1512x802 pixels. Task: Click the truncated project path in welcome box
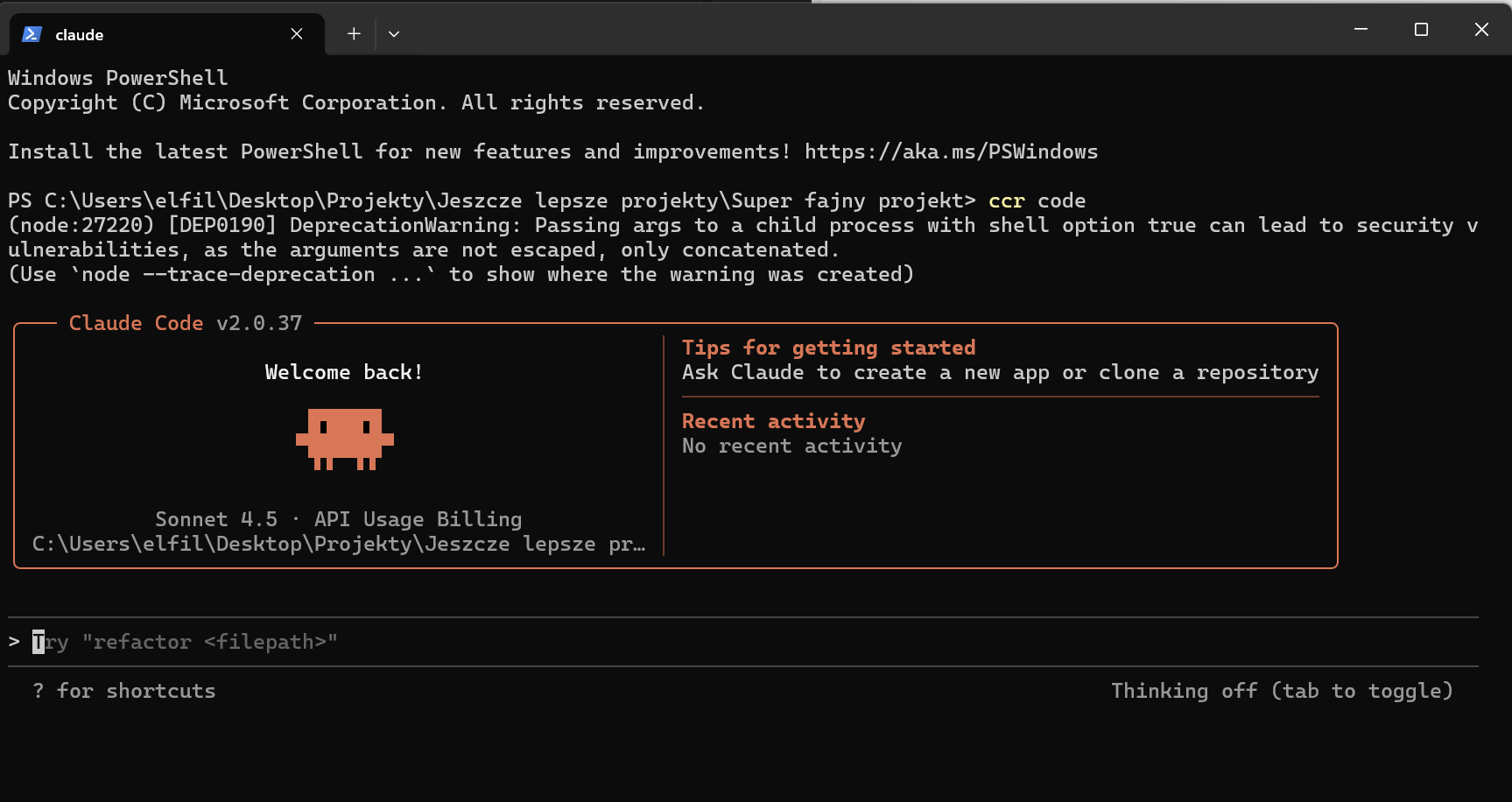click(339, 544)
